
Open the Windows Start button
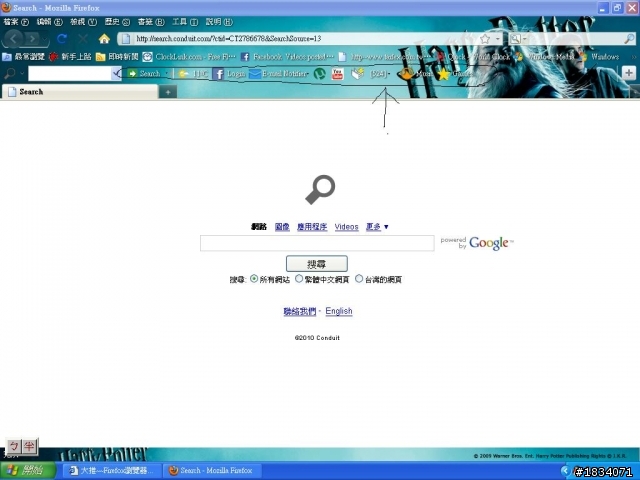click(x=28, y=471)
